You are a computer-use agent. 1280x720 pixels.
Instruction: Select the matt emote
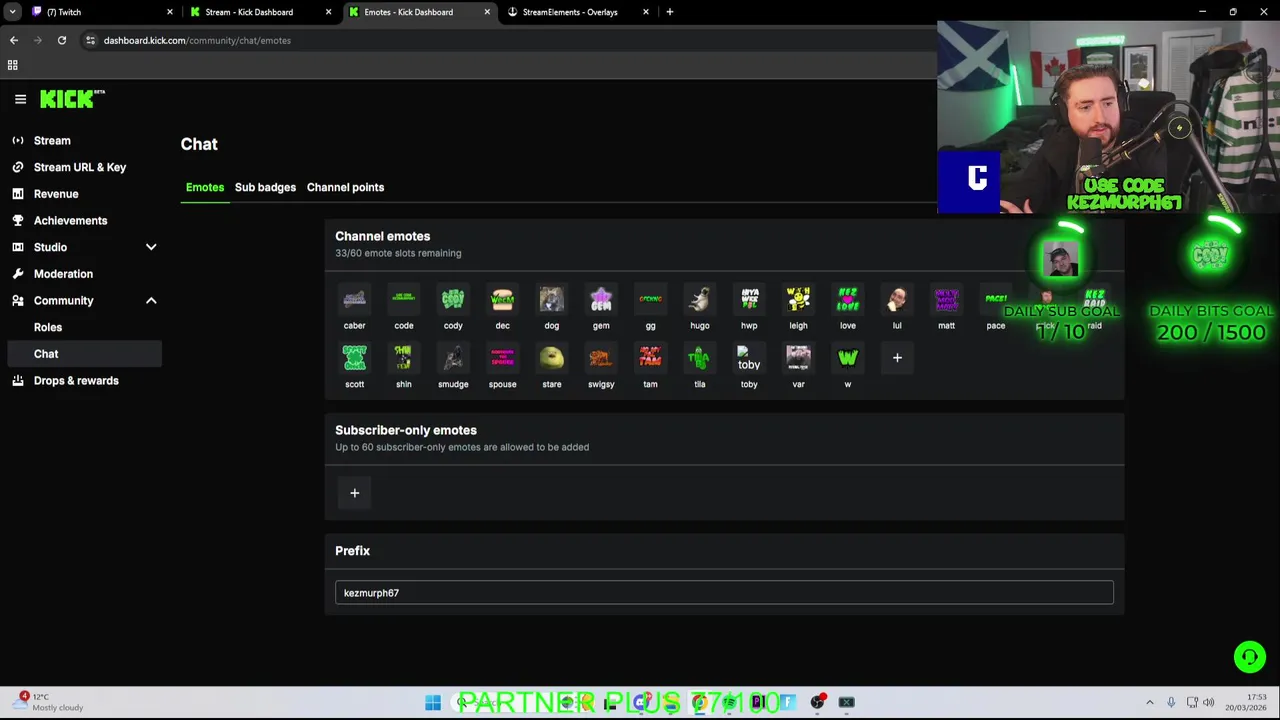point(946,299)
